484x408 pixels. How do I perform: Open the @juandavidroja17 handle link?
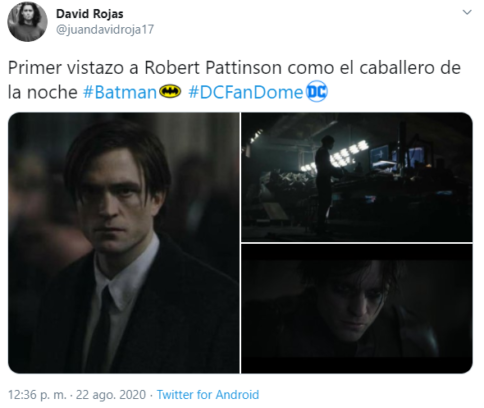pyautogui.click(x=105, y=30)
